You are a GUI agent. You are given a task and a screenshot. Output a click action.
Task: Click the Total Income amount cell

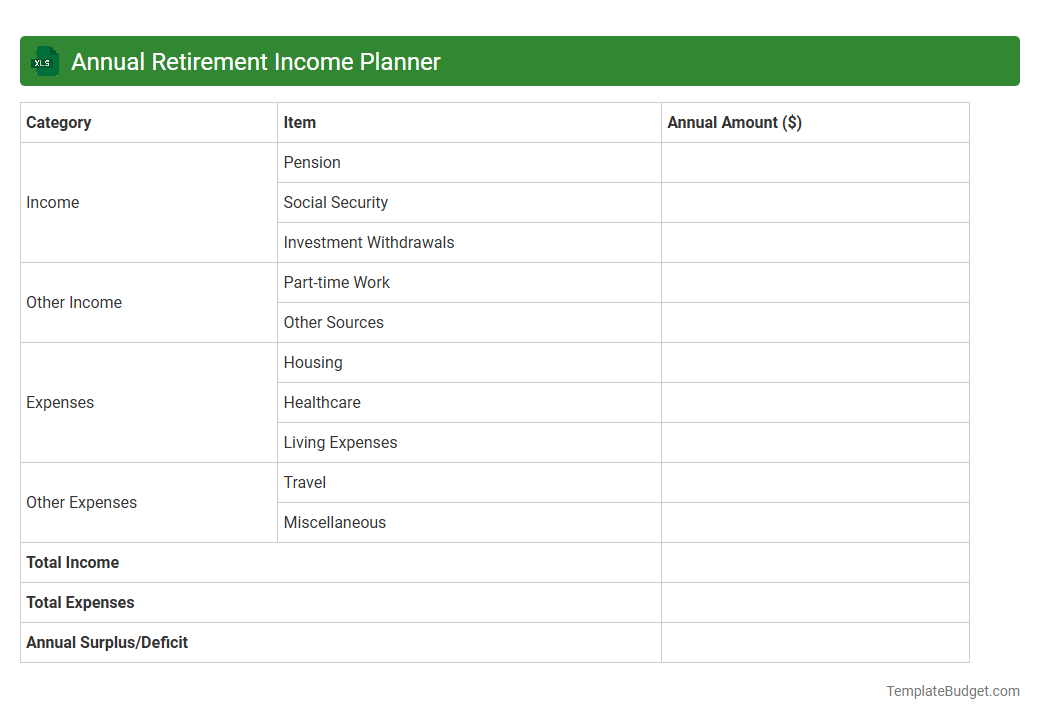pos(814,562)
